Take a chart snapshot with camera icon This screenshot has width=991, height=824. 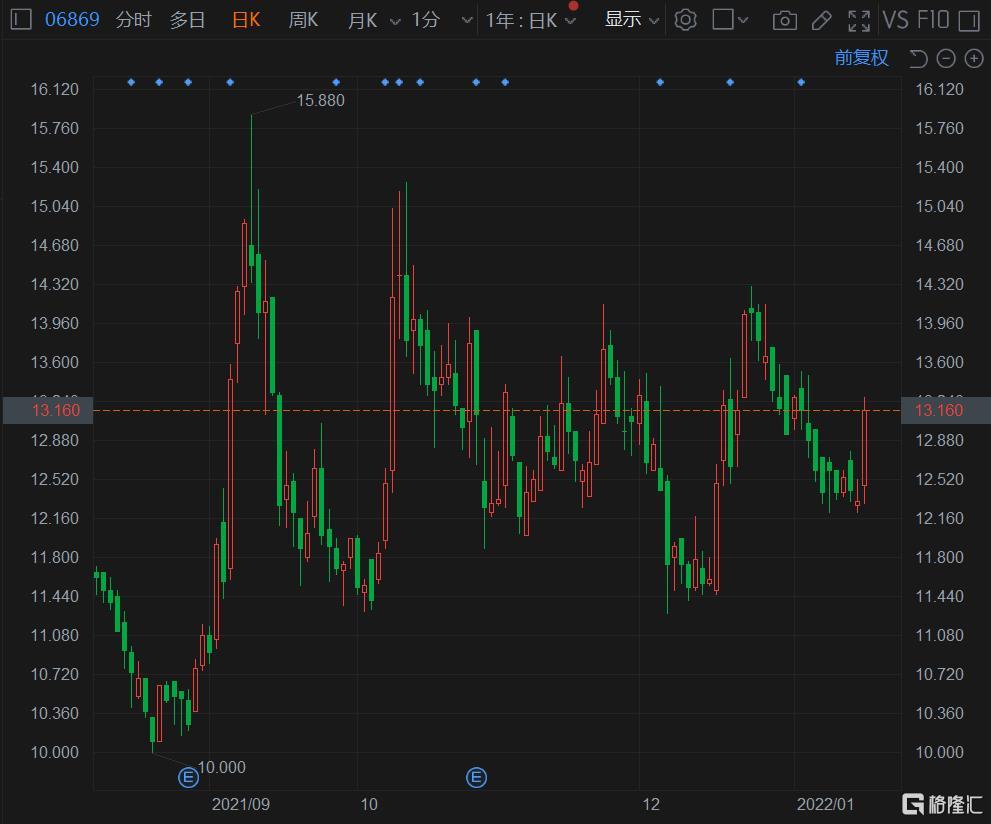pos(784,21)
